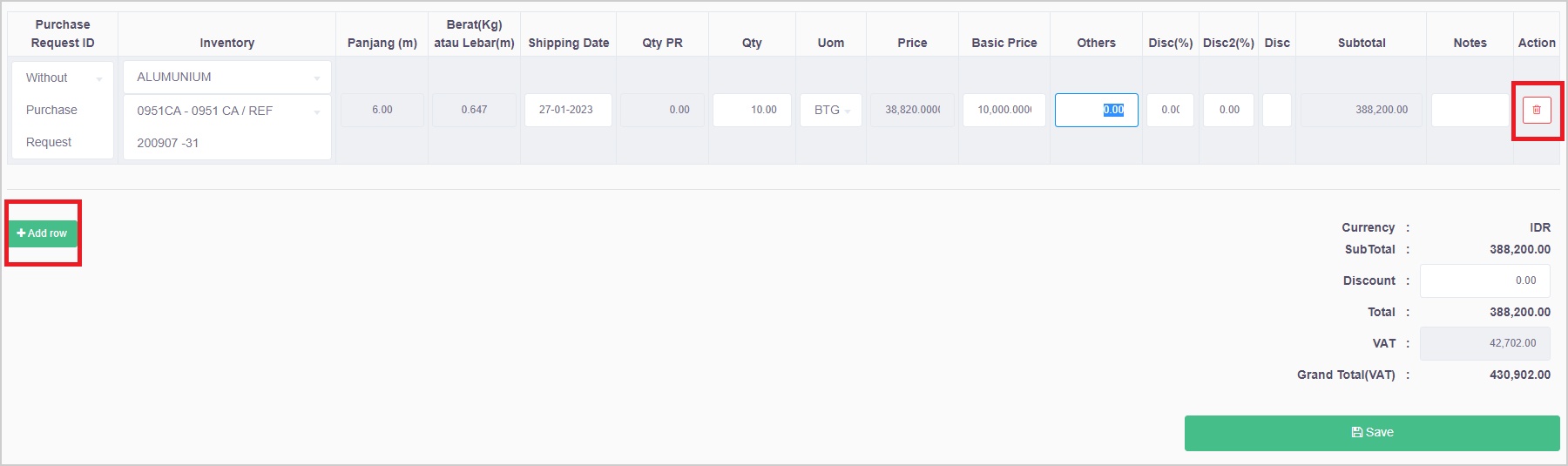This screenshot has width=1568, height=466.
Task: Click the Disc2(%) input field
Action: 1228,111
